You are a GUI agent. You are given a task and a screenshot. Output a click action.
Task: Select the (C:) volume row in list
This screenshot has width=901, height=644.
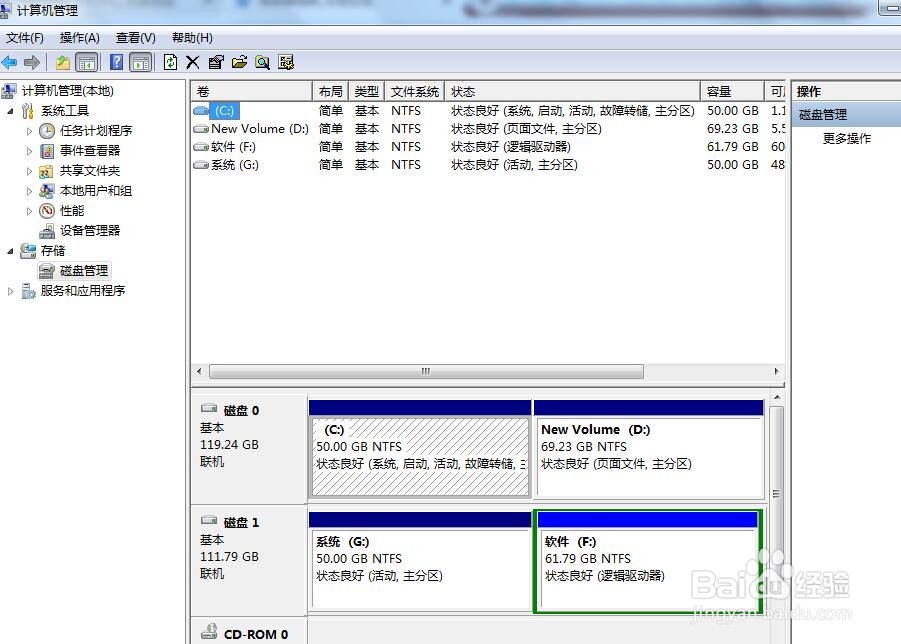point(488,110)
